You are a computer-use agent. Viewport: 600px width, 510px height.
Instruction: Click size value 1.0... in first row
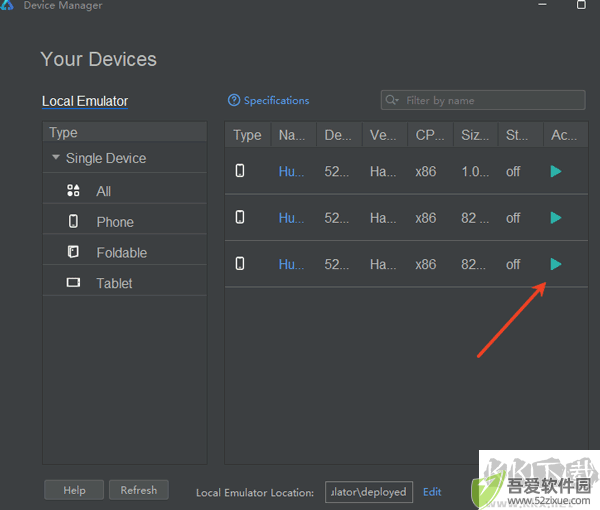click(x=475, y=171)
